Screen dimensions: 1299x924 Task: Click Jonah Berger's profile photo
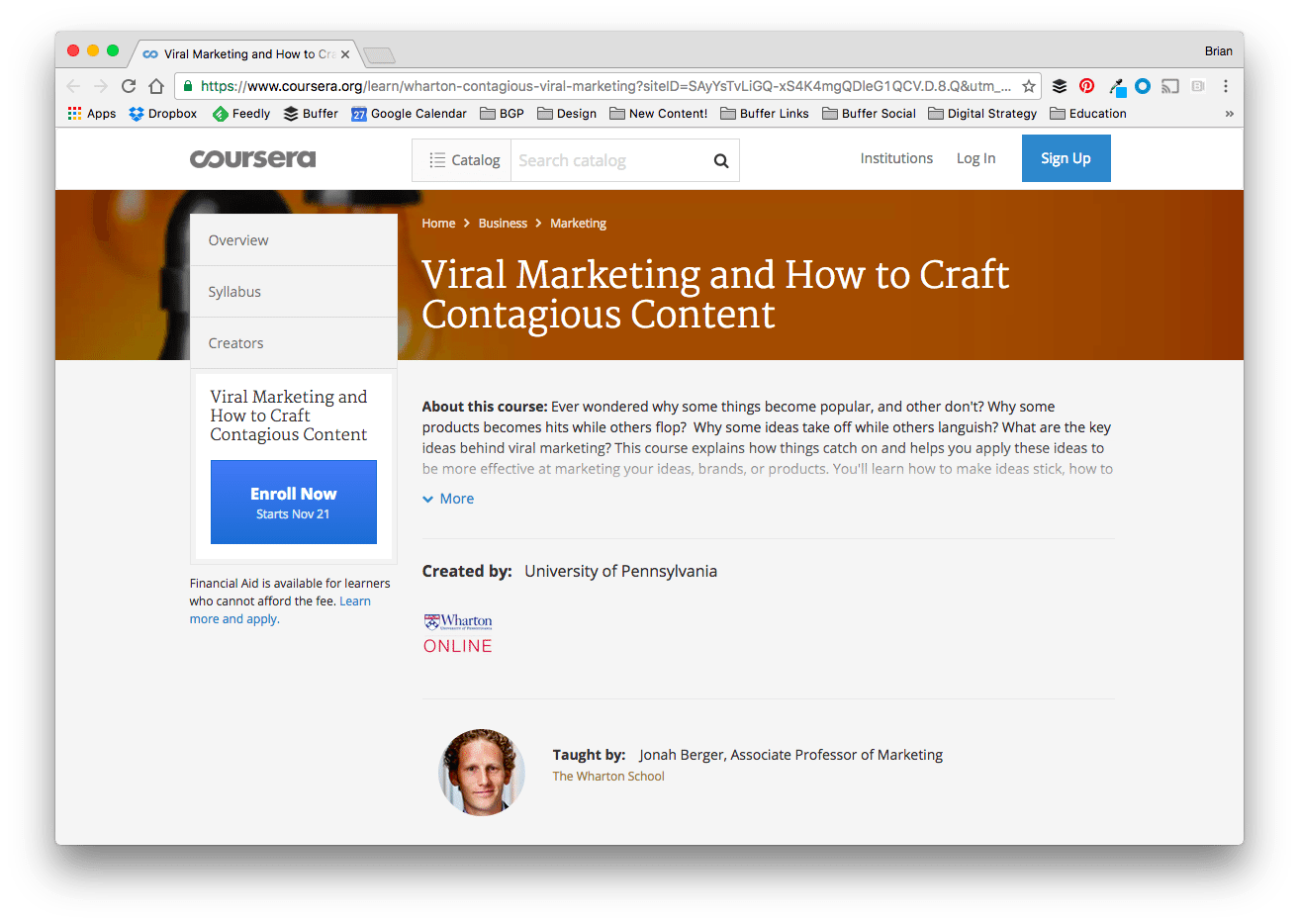coord(481,772)
